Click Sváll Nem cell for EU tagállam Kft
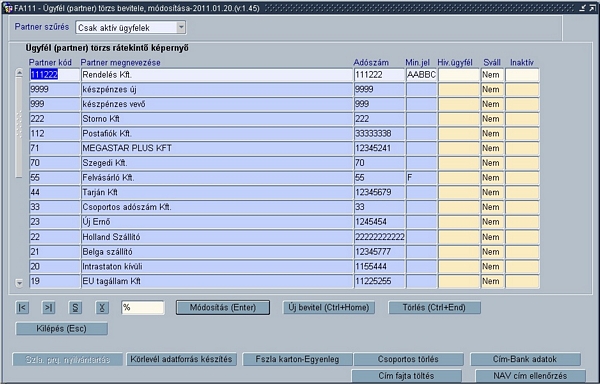 click(x=492, y=281)
